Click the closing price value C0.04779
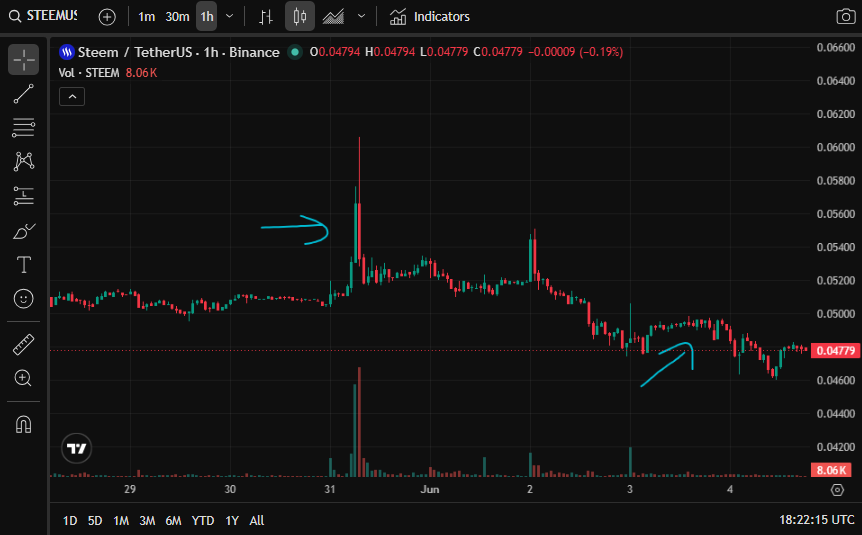Screen dimensions: 862x535 (498, 52)
